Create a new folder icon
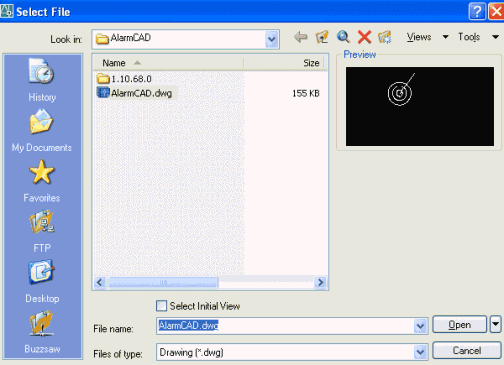This screenshot has height=365, width=504. tap(385, 37)
